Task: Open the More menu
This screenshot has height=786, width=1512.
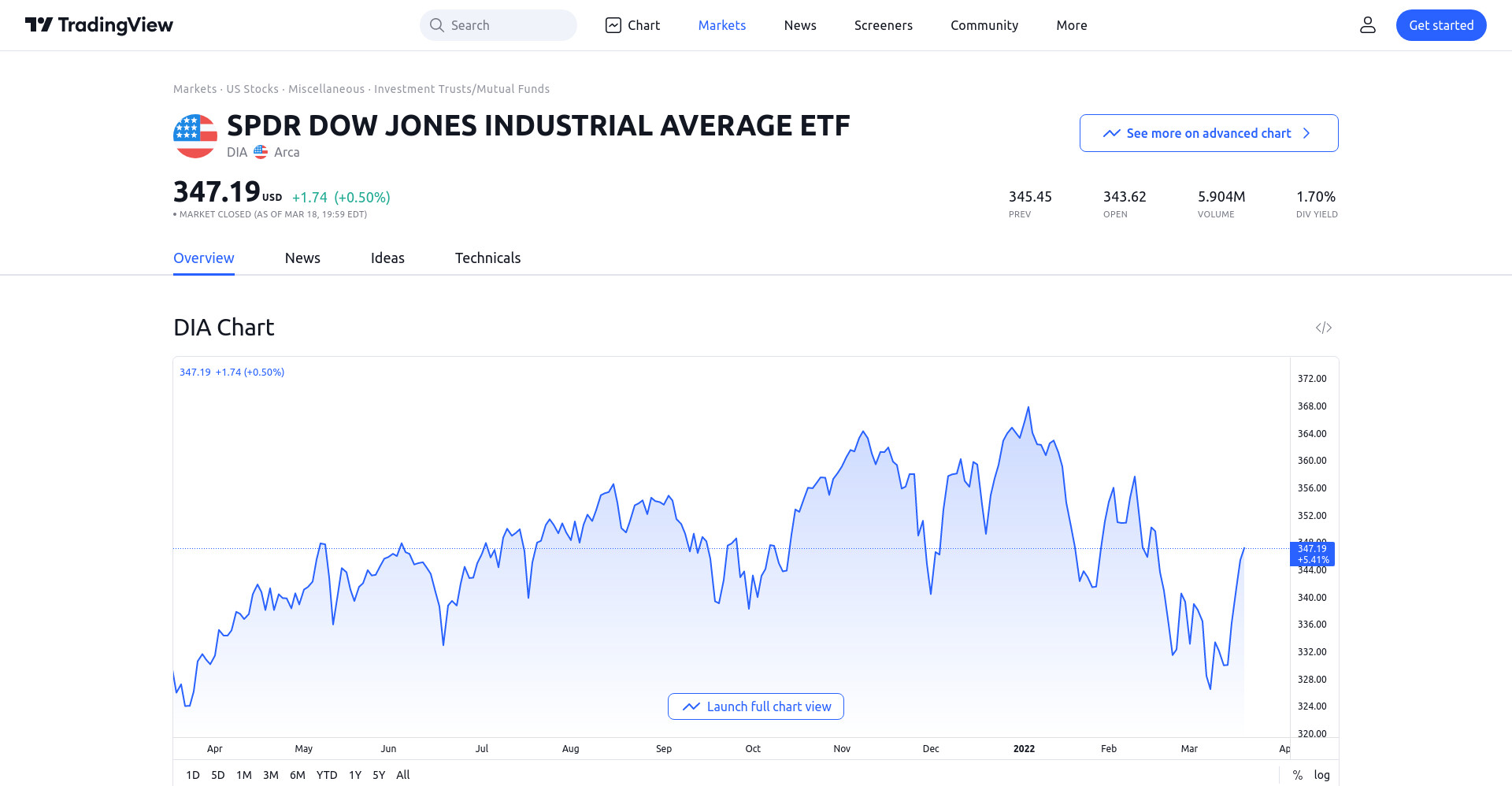Action: point(1072,25)
